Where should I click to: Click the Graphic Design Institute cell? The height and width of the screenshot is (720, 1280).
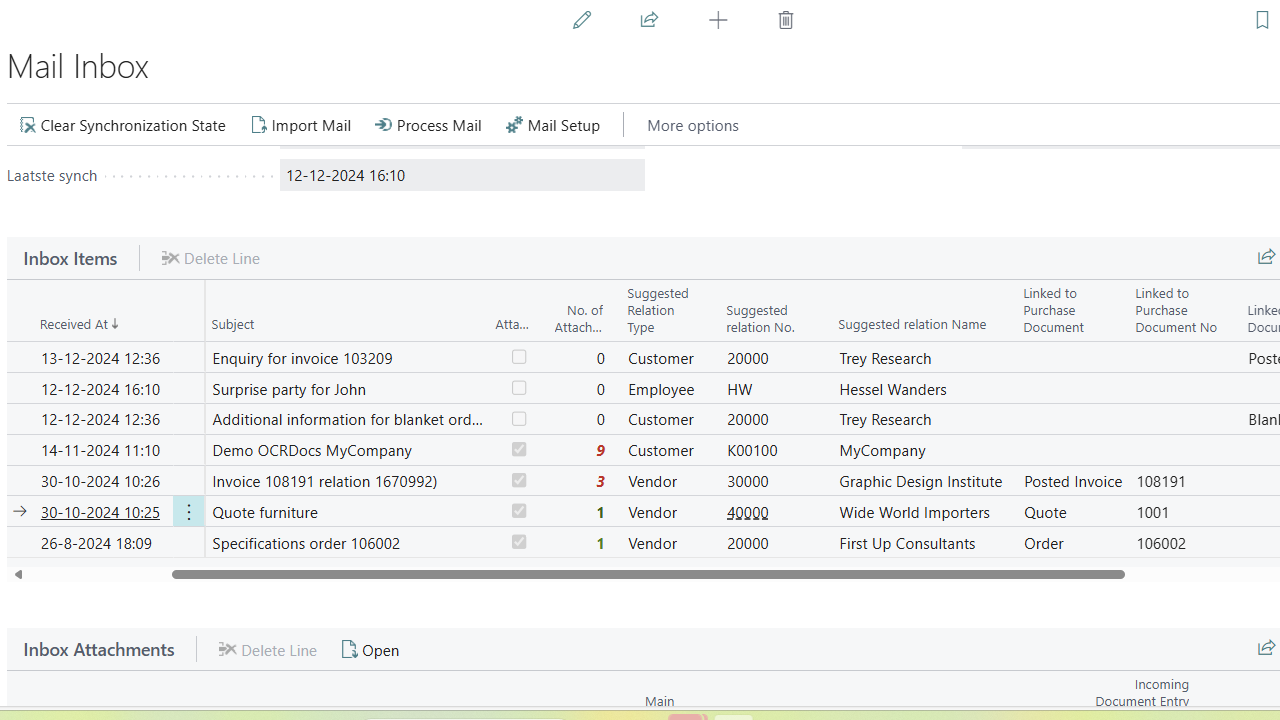[921, 481]
